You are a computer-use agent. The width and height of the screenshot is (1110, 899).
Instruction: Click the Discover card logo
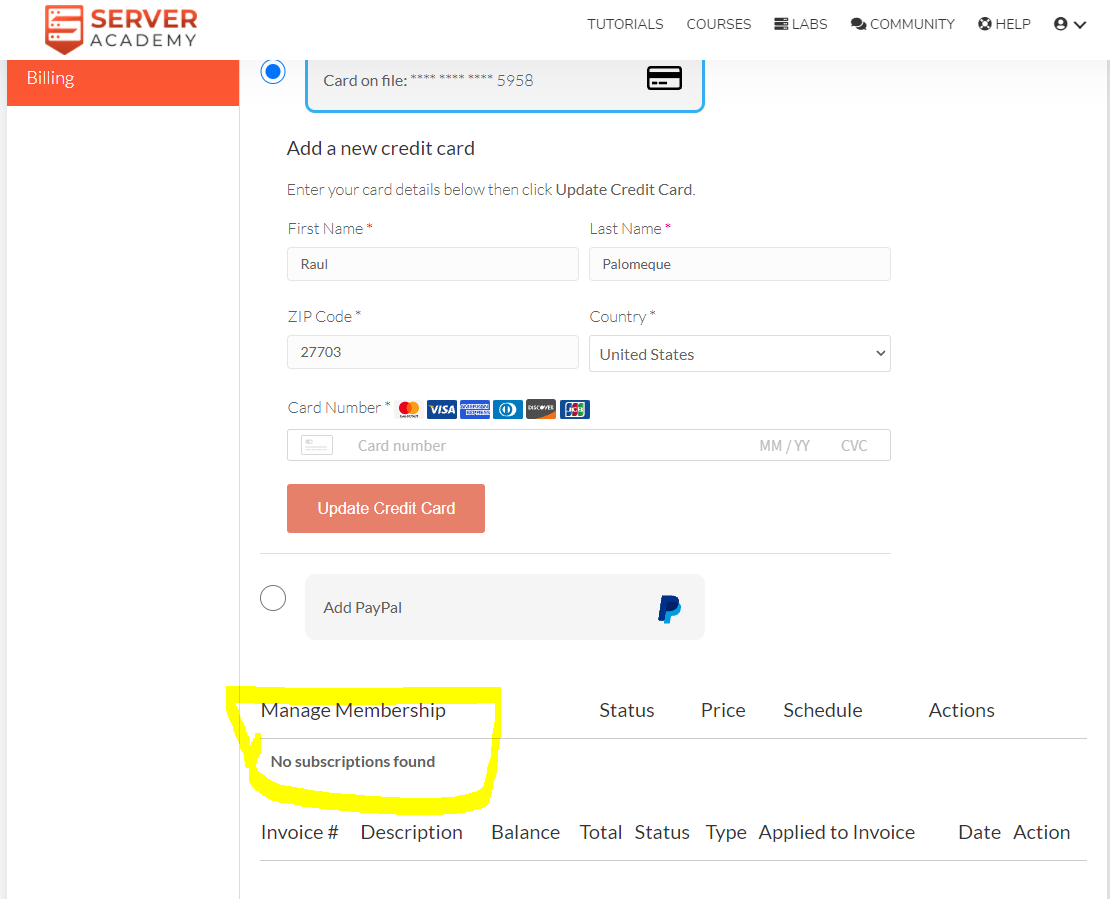tap(541, 409)
